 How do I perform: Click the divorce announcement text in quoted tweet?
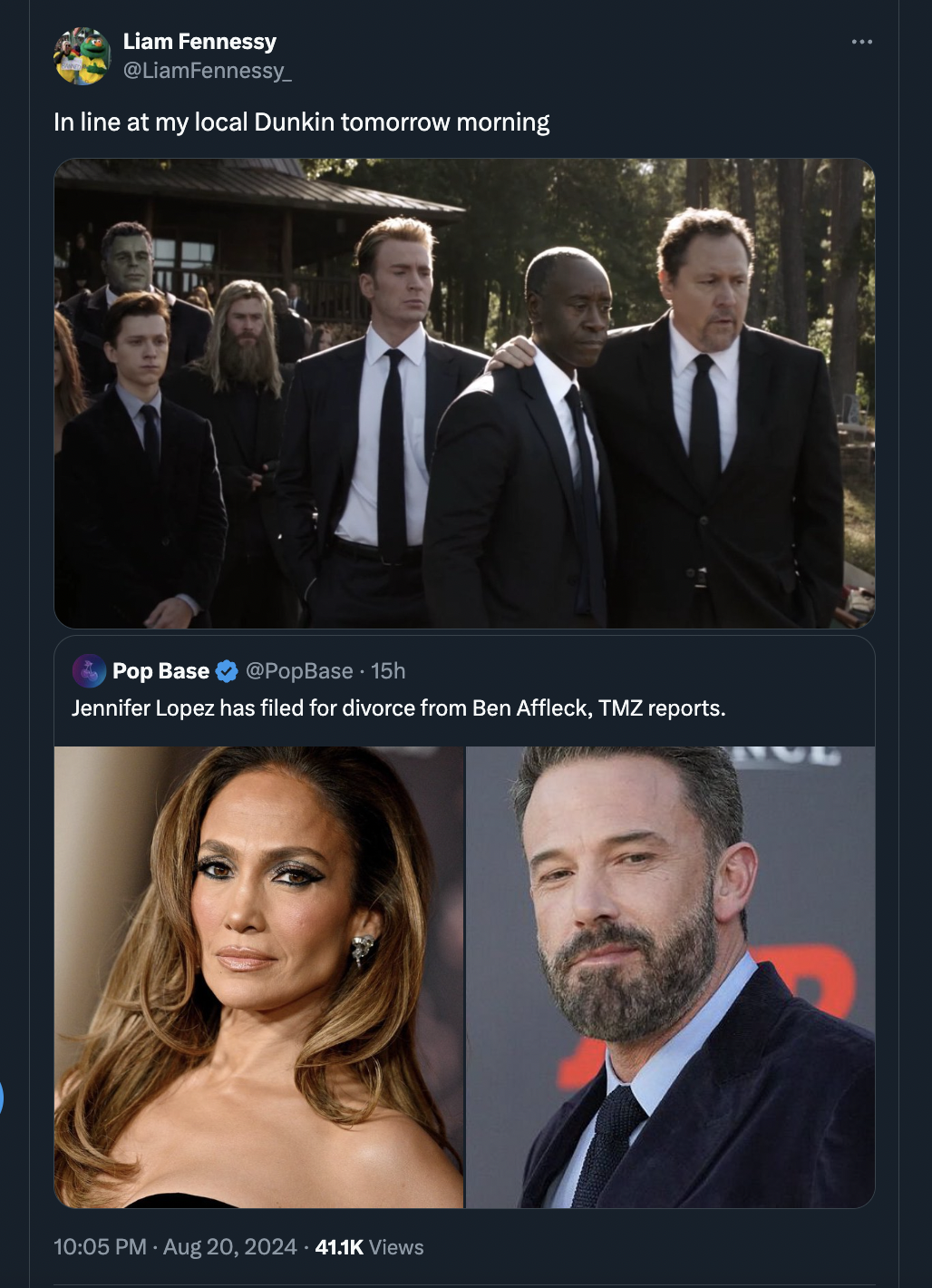(399, 707)
